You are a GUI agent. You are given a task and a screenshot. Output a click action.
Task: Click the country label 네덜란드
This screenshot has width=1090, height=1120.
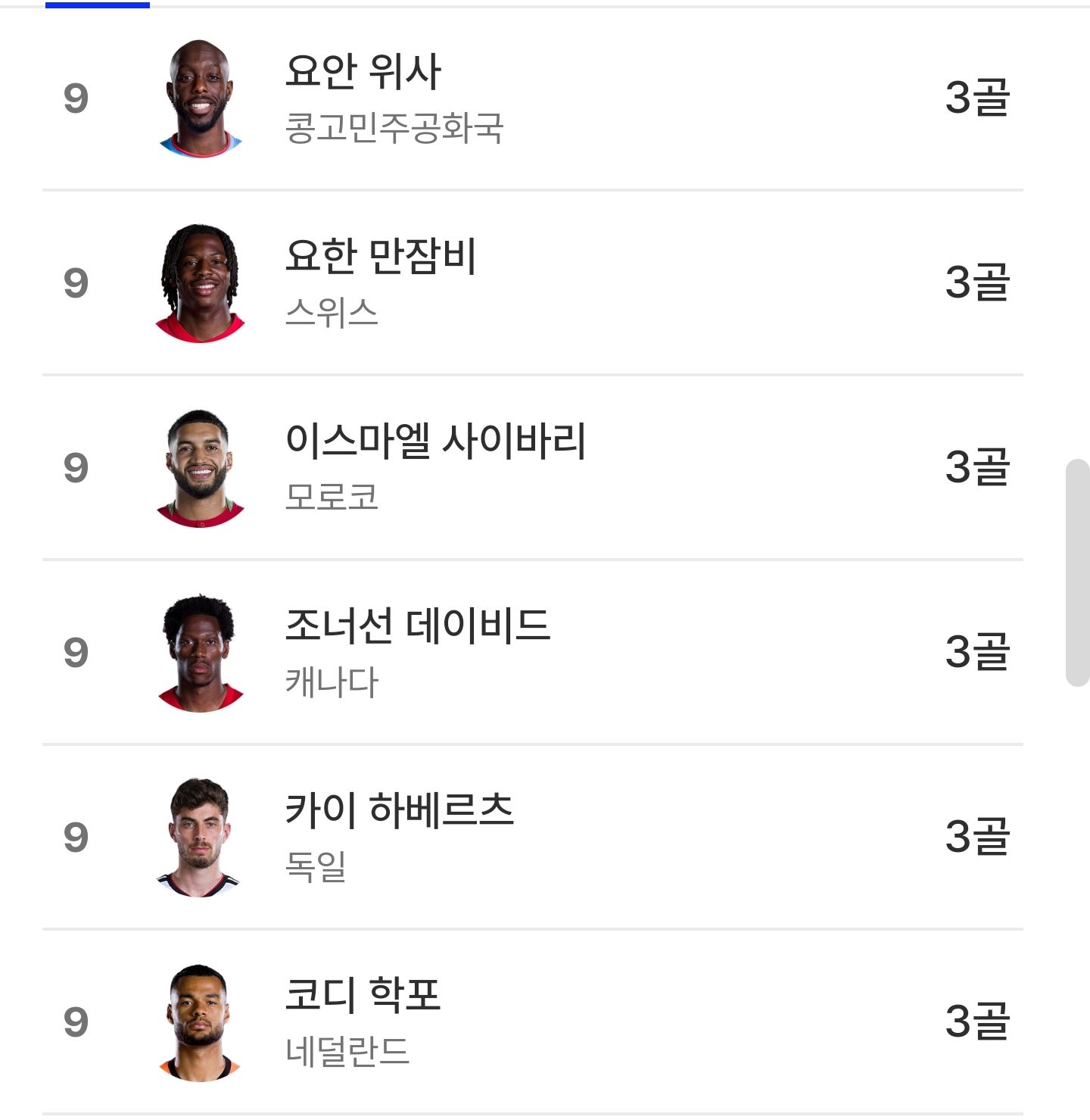pos(347,1052)
